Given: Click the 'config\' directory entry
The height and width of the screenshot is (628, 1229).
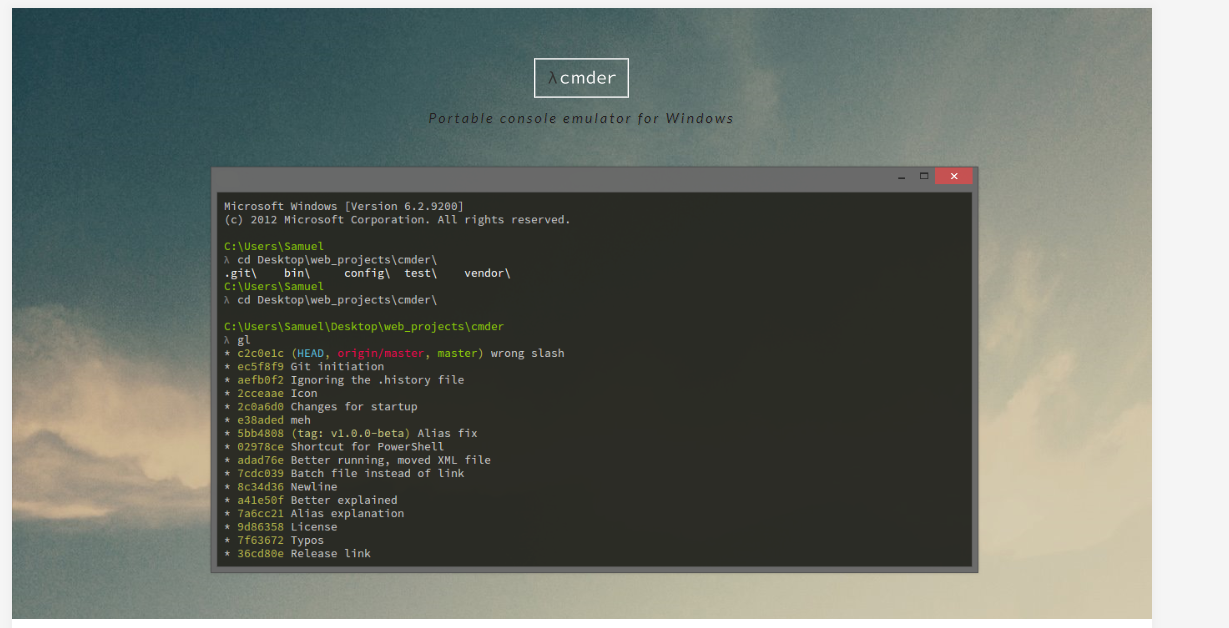Looking at the screenshot, I should click(x=367, y=273).
